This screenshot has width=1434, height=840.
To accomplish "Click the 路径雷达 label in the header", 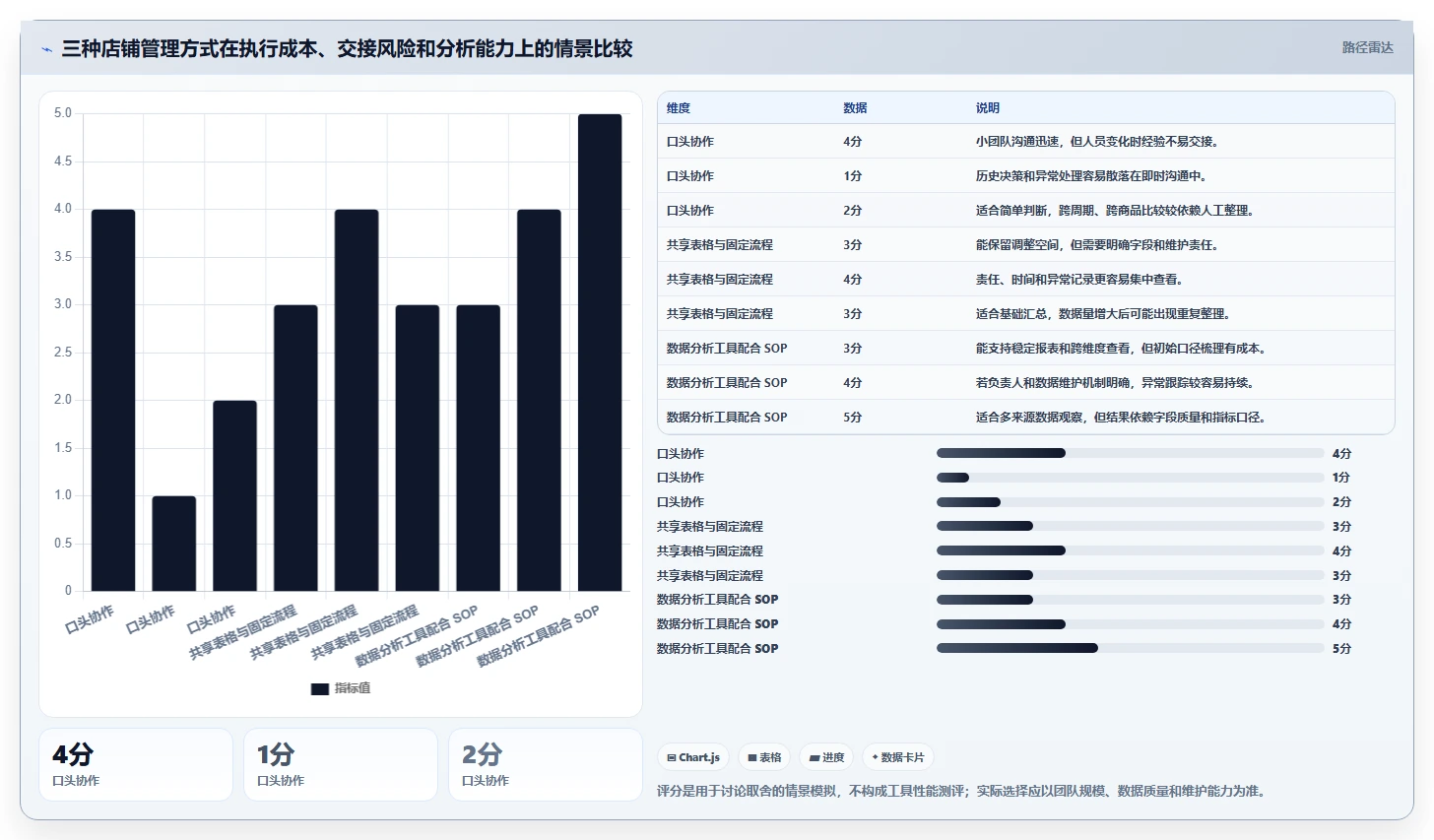I will click(x=1367, y=47).
